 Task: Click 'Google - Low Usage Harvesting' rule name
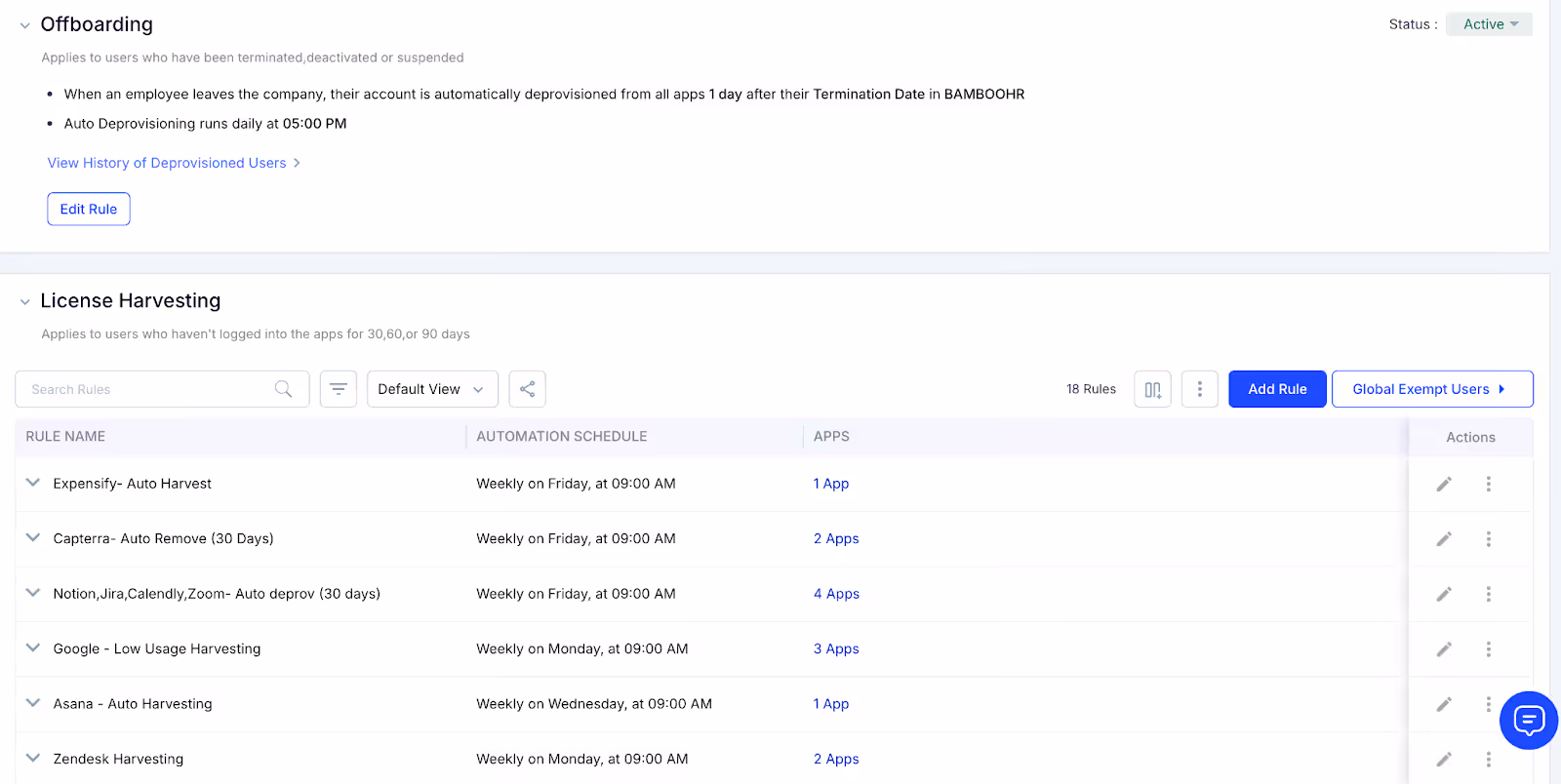coord(157,648)
